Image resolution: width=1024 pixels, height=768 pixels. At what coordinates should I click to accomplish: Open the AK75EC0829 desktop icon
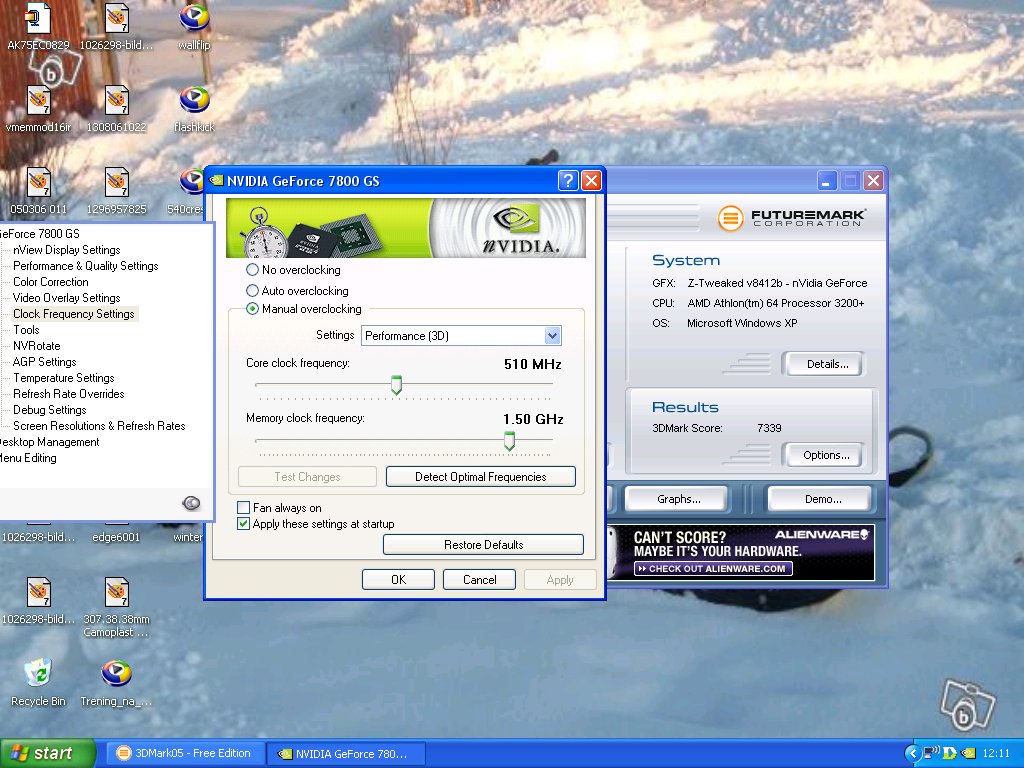(38, 19)
